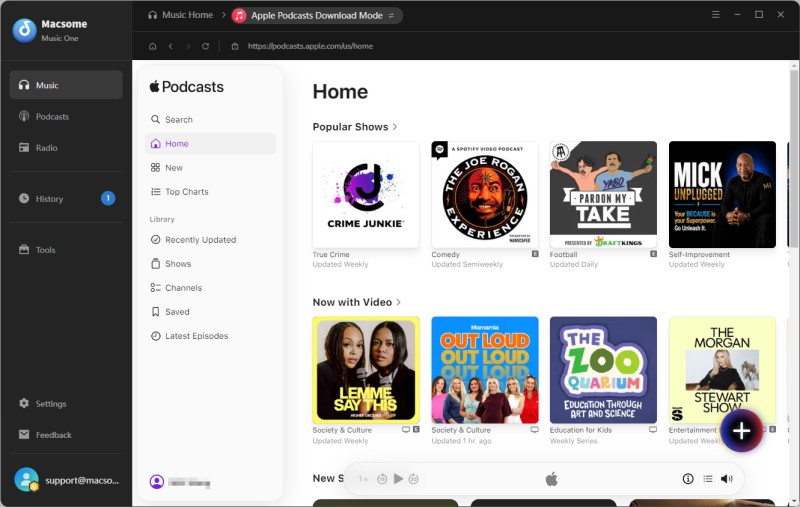Skip back 15 seconds in player
Viewport: 800px width, 507px height.
pyautogui.click(x=382, y=478)
